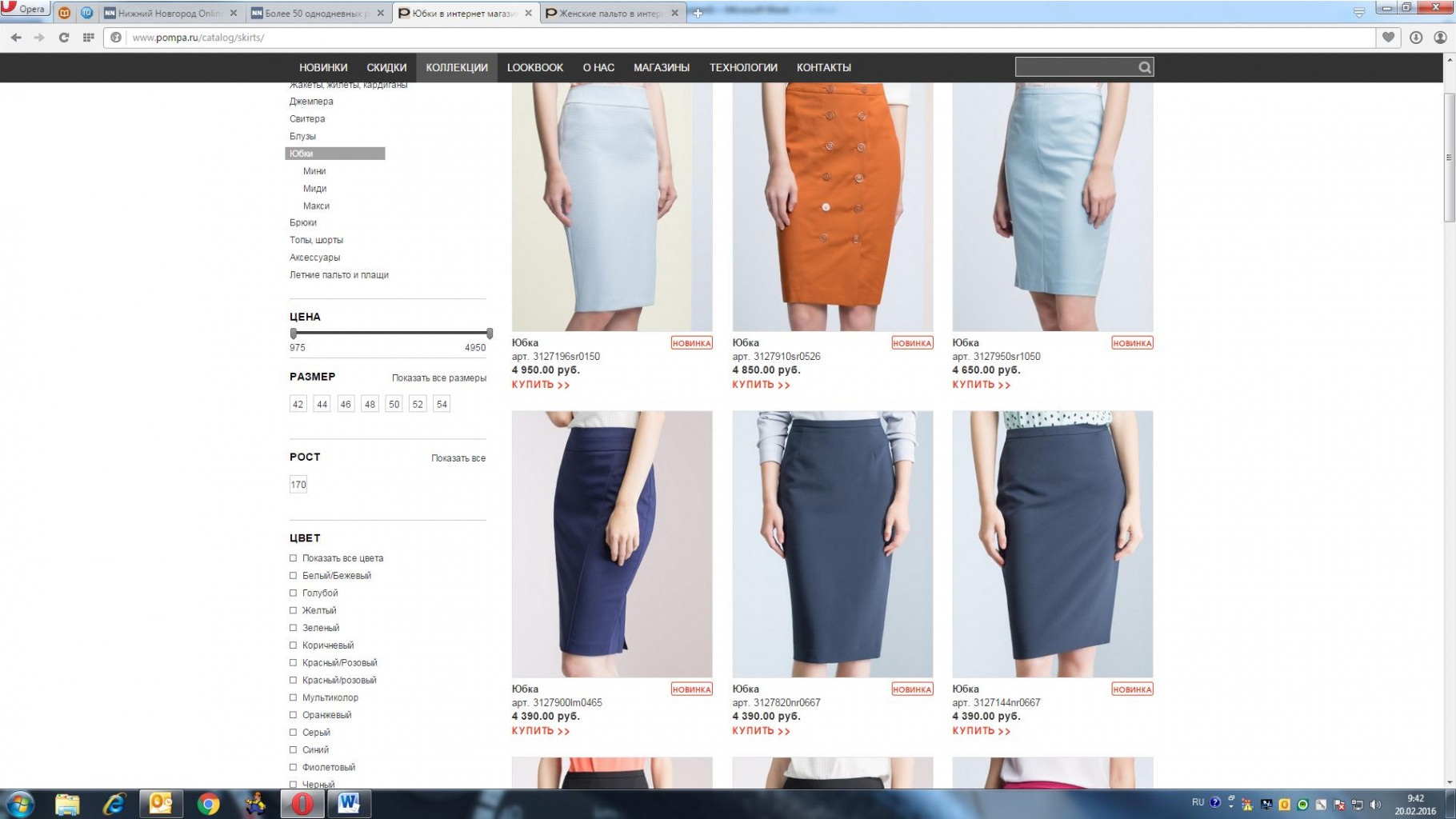Click the address bar URL
Viewport: 1456px width, 819px height.
[x=198, y=38]
